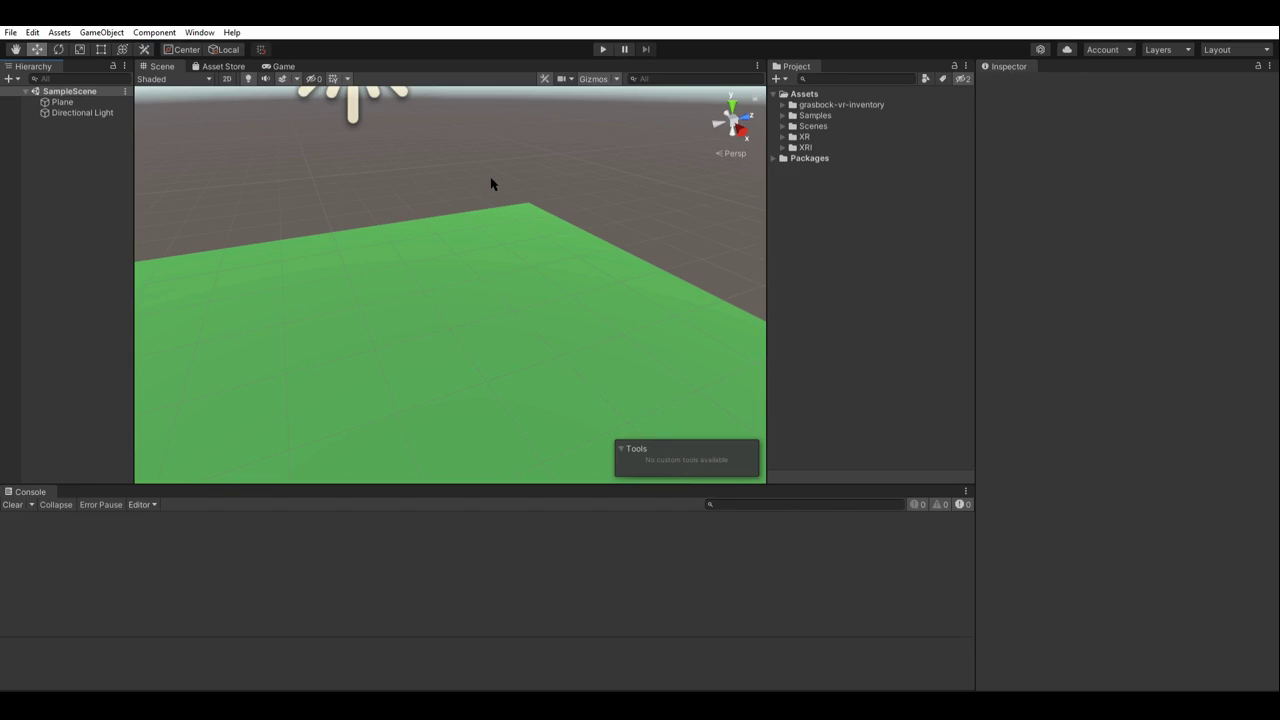Open Account dropdown
1280x720 pixels.
click(x=1109, y=49)
